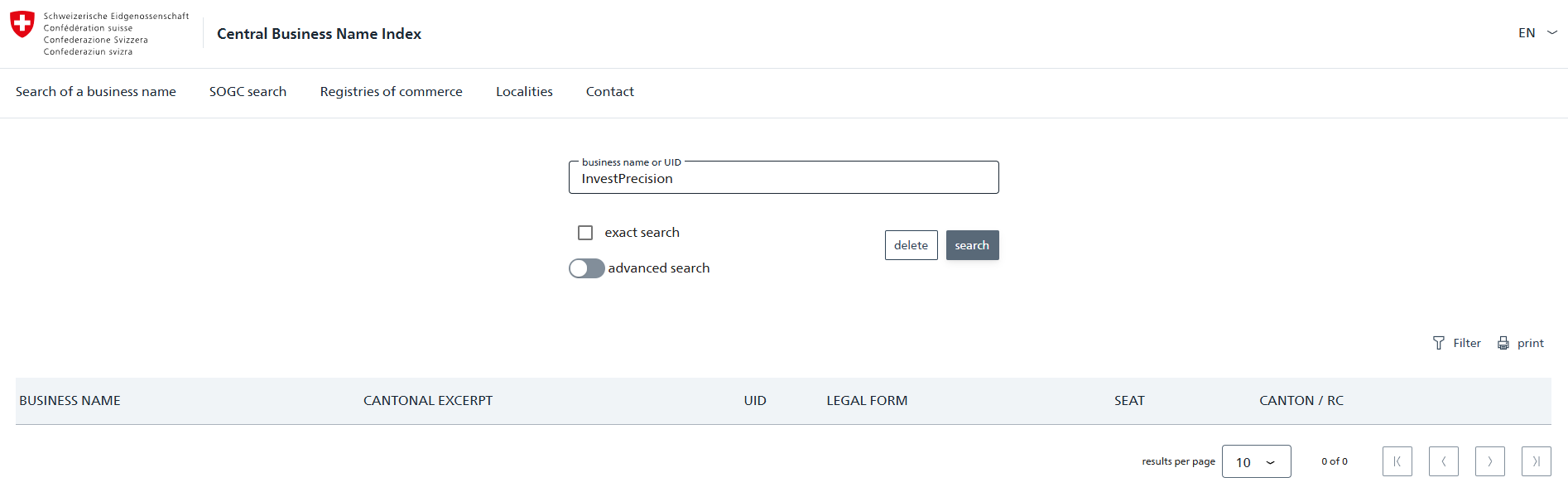The height and width of the screenshot is (492, 1568).
Task: Go to first page of results
Action: point(1397,461)
